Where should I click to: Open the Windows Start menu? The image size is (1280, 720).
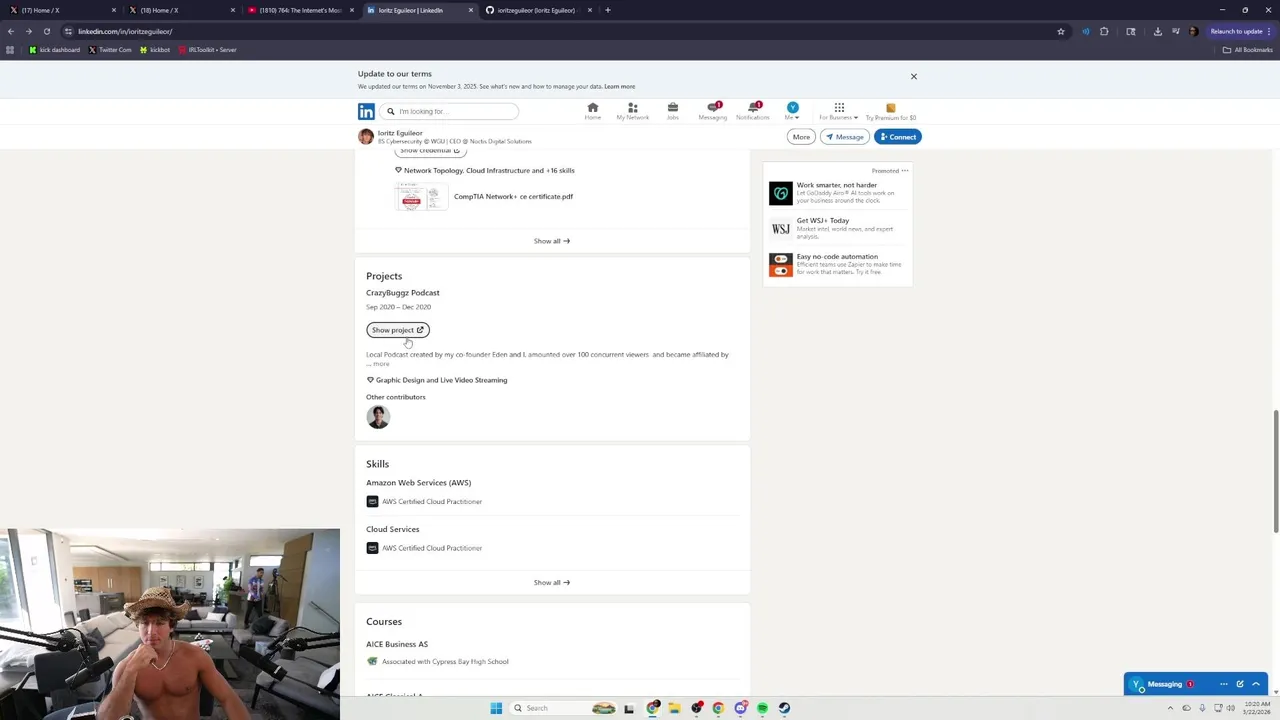(x=496, y=708)
